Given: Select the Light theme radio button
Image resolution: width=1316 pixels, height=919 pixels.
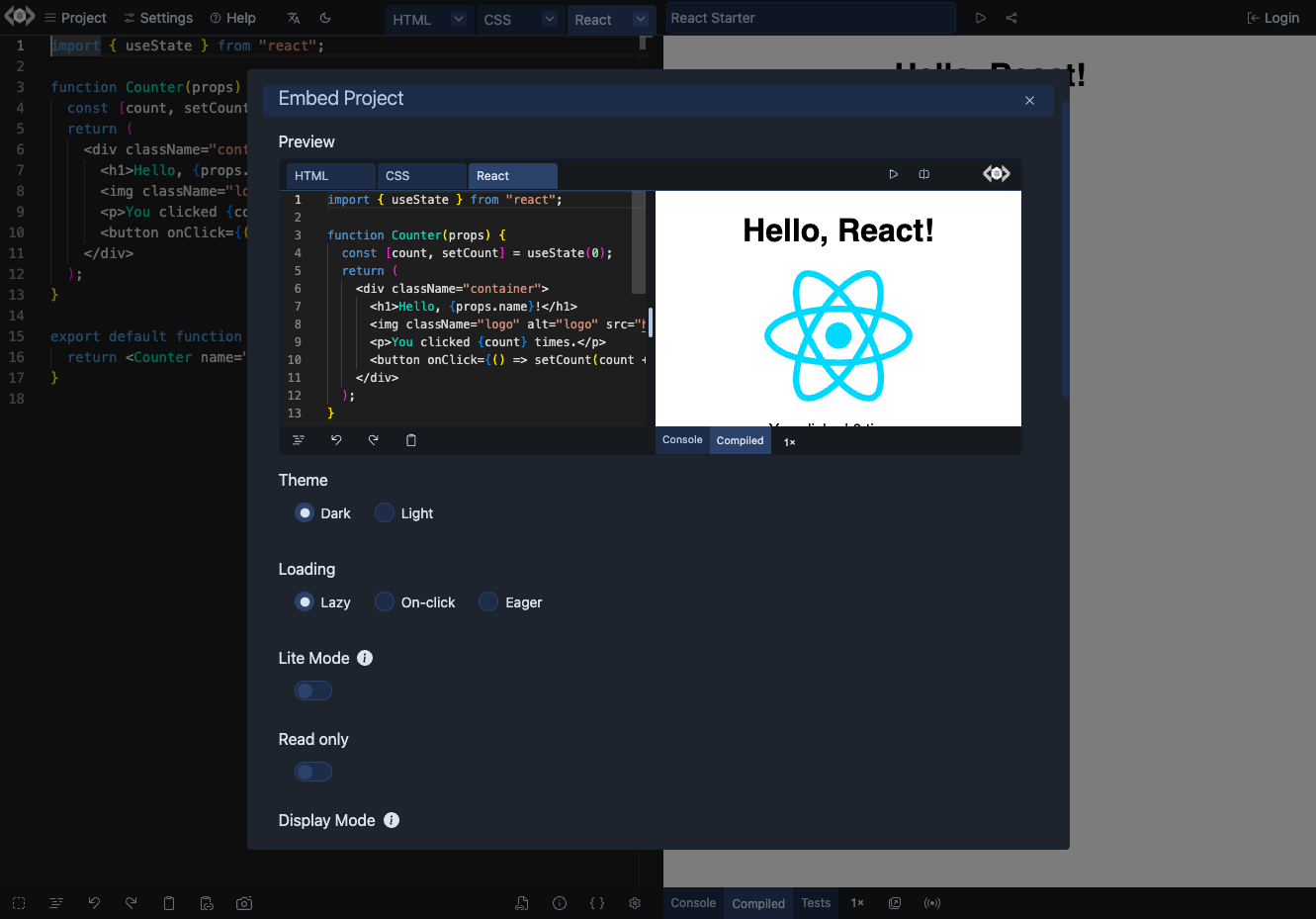Looking at the screenshot, I should coord(385,512).
